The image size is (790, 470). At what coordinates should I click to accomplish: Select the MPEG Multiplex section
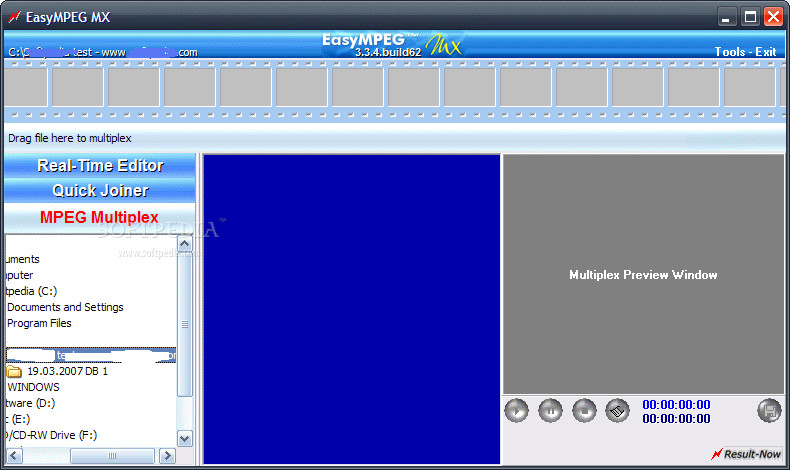(99, 217)
